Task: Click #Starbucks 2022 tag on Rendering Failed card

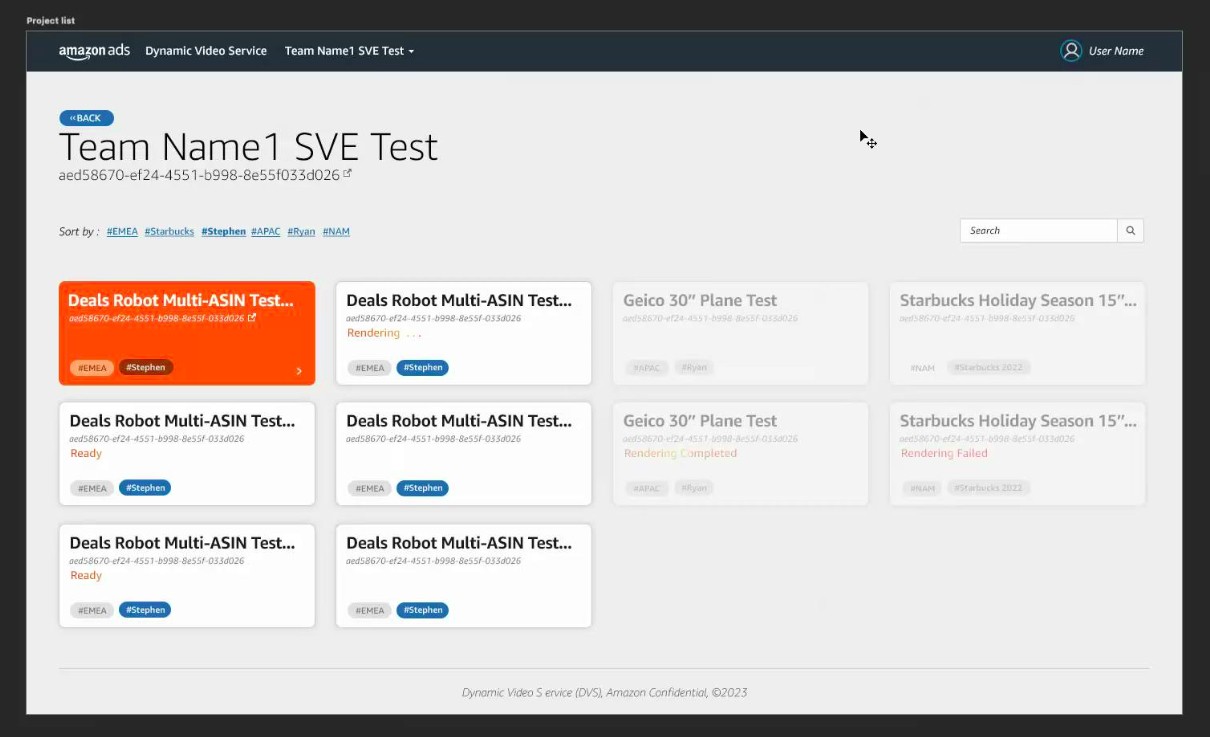Action: tap(988, 489)
